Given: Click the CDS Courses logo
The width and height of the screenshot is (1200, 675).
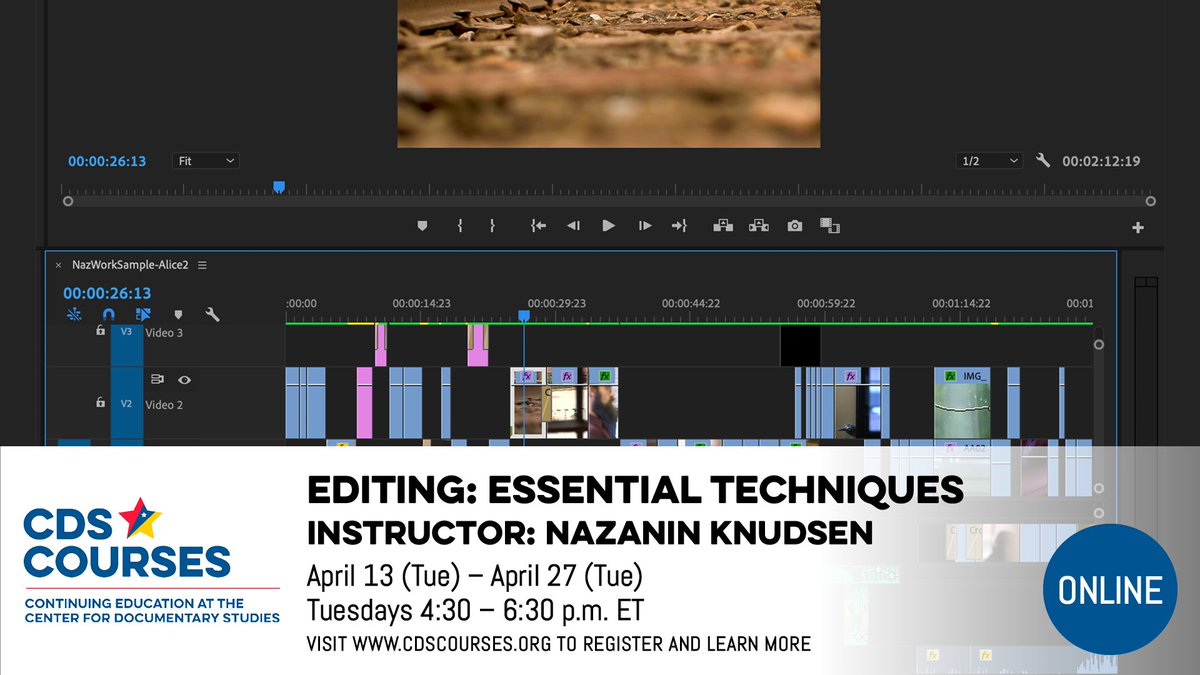Looking at the screenshot, I should [x=153, y=561].
